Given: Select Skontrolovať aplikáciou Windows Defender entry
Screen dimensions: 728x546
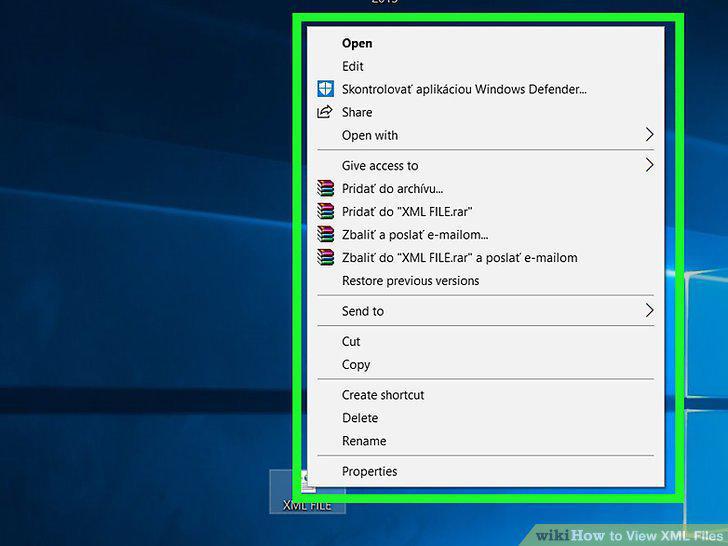Looking at the screenshot, I should coord(464,89).
